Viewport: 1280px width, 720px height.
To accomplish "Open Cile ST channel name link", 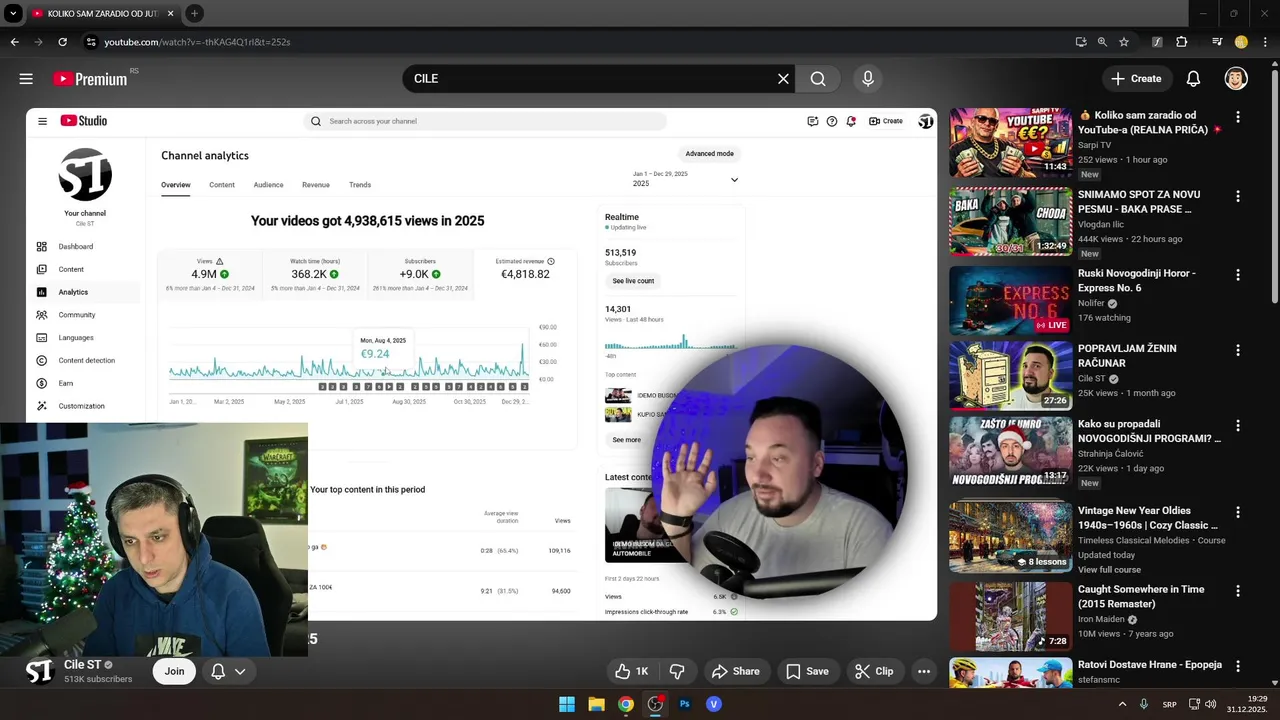I will coord(82,664).
